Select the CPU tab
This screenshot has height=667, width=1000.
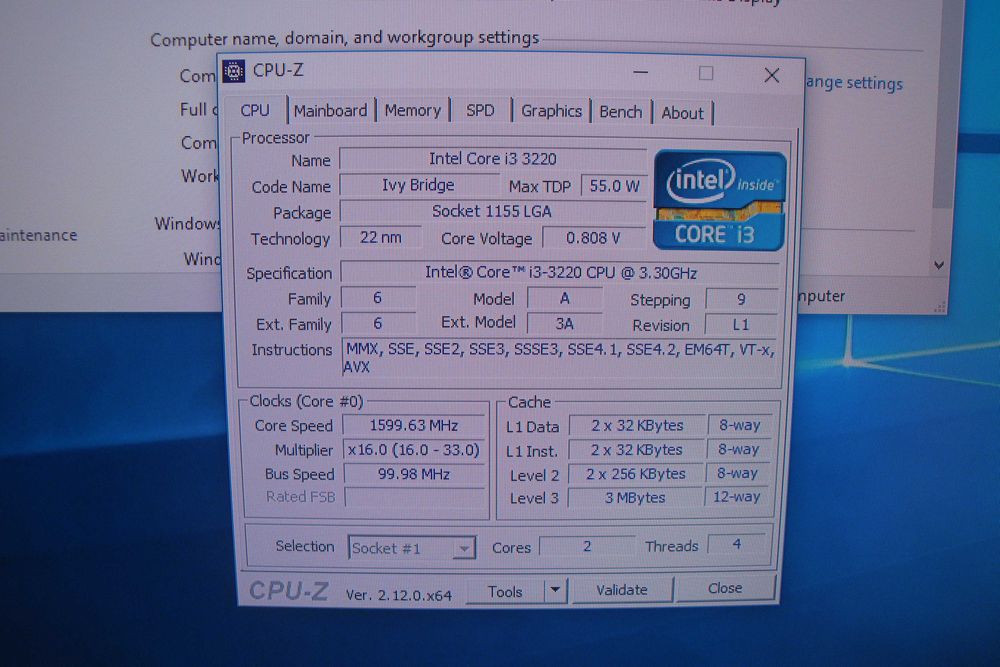[x=255, y=110]
